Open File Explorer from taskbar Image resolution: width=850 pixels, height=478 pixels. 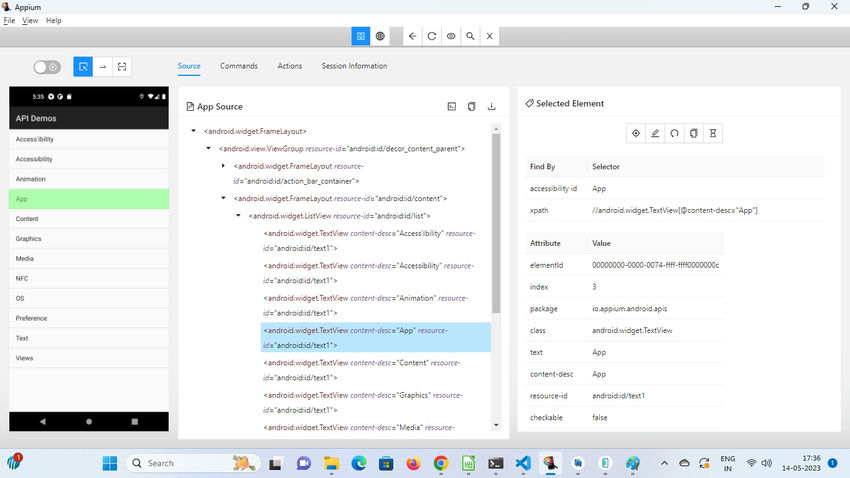point(331,463)
